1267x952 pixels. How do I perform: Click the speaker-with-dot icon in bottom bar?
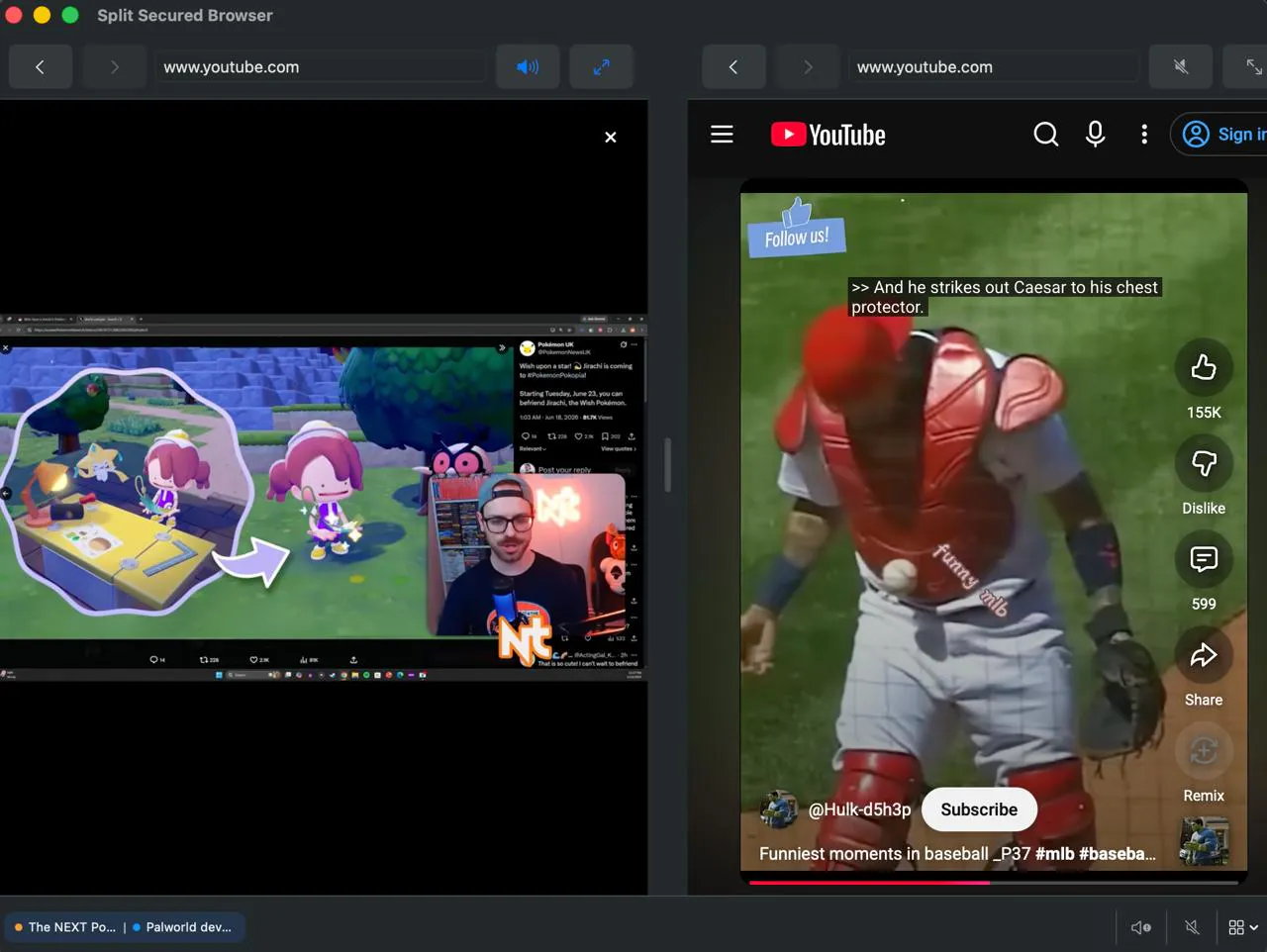click(x=1140, y=927)
